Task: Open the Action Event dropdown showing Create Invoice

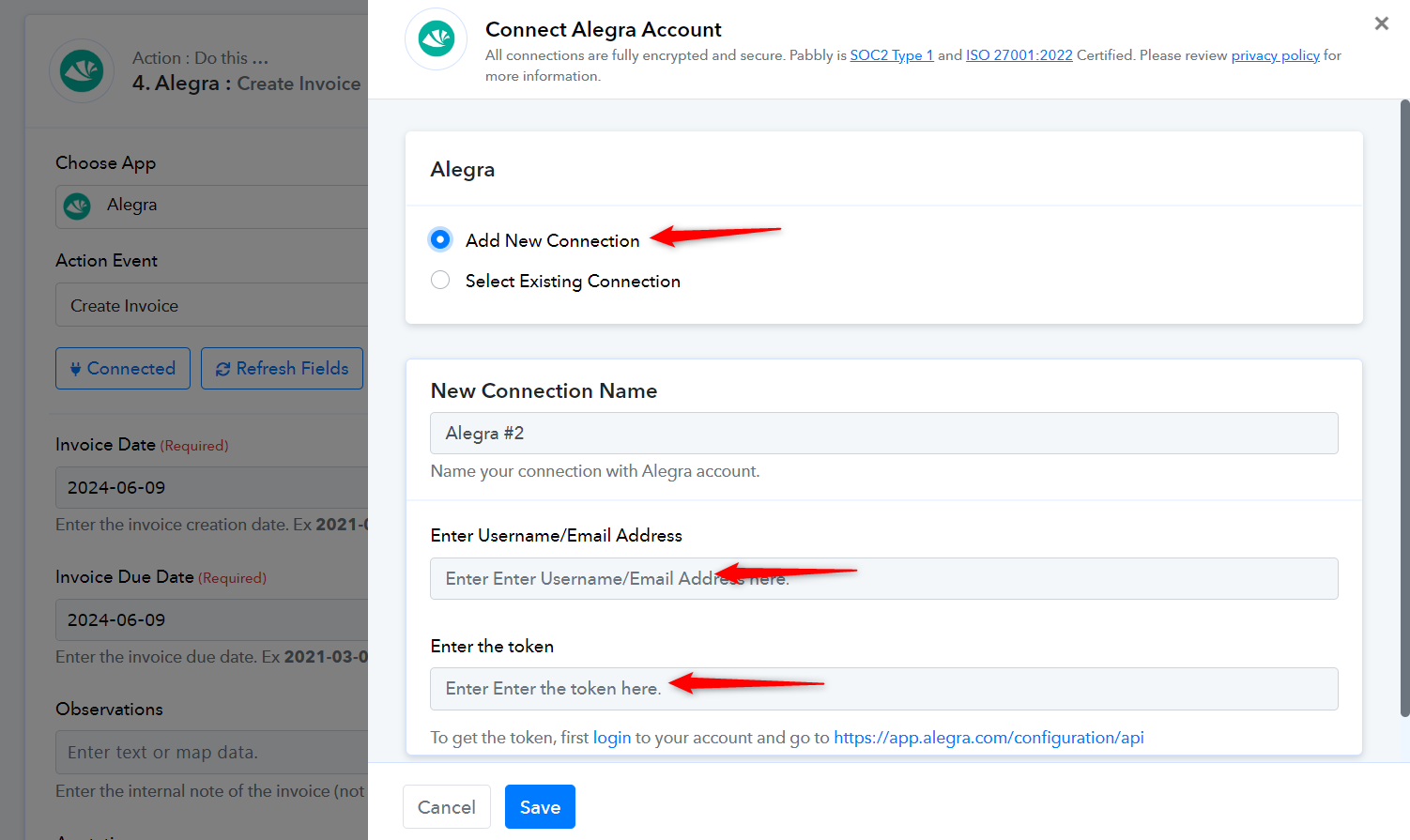Action: tap(212, 305)
